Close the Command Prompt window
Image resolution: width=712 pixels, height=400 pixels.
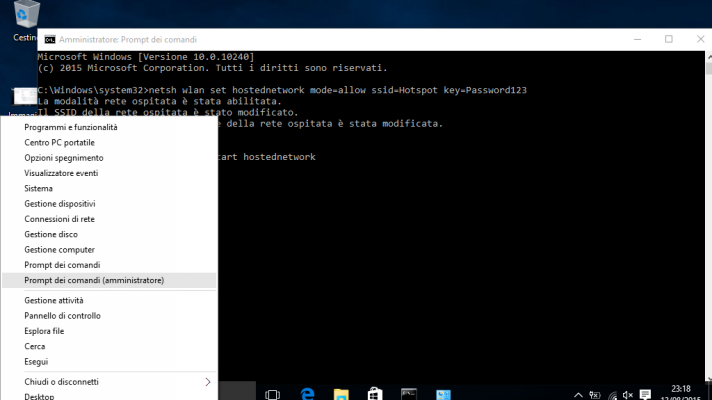[x=701, y=40]
